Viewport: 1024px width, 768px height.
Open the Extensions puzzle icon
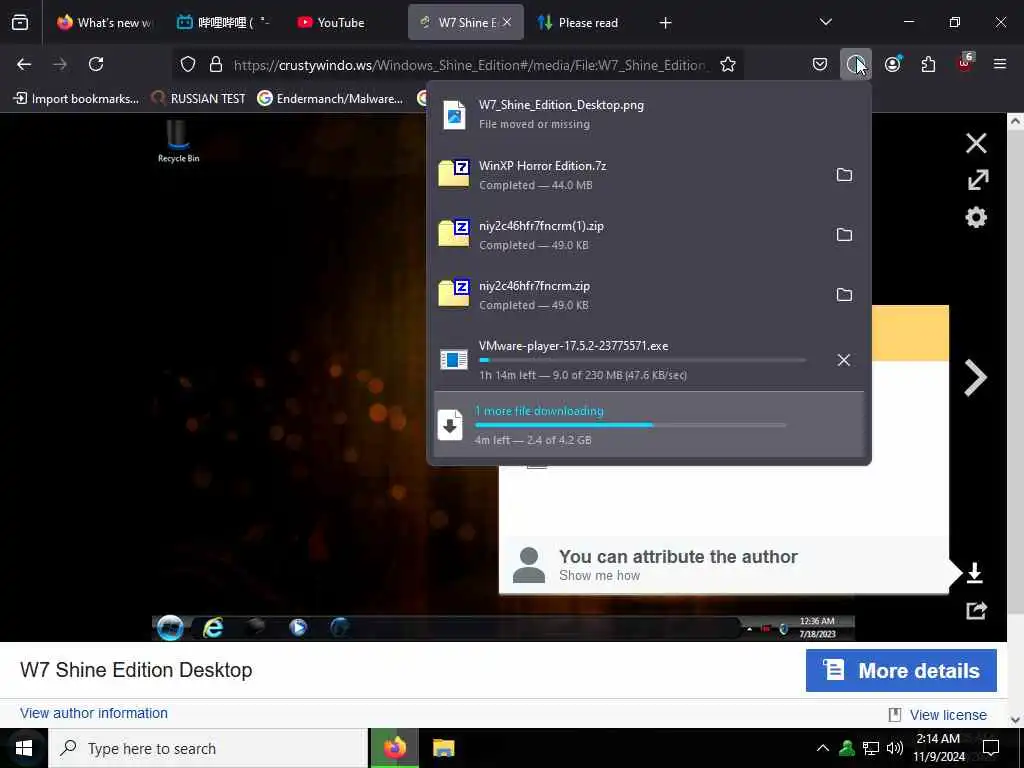[928, 64]
